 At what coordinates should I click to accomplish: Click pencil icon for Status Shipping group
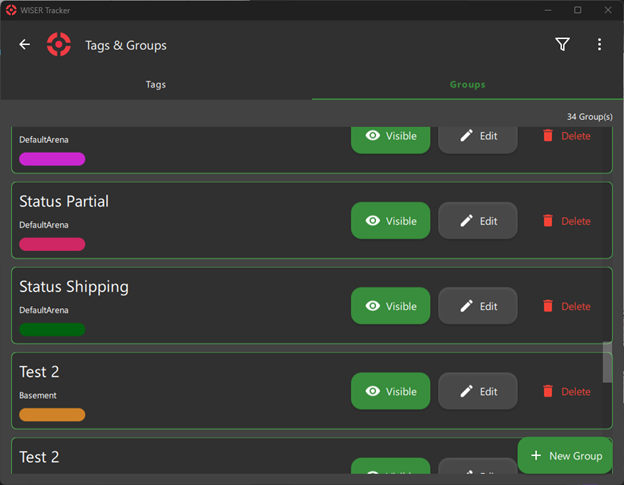(466, 306)
